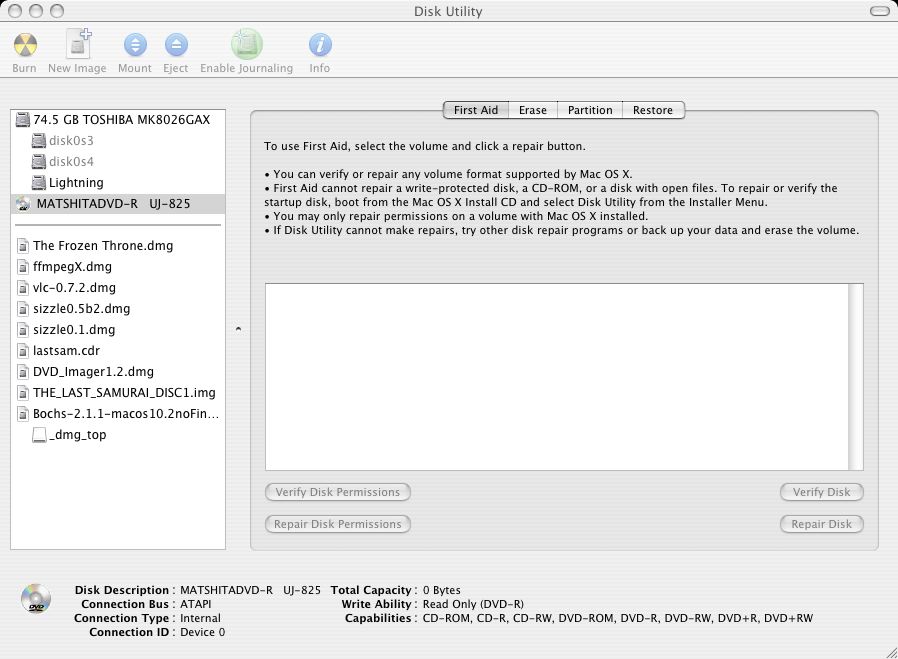Select the disk0s3 volume icon

38,140
